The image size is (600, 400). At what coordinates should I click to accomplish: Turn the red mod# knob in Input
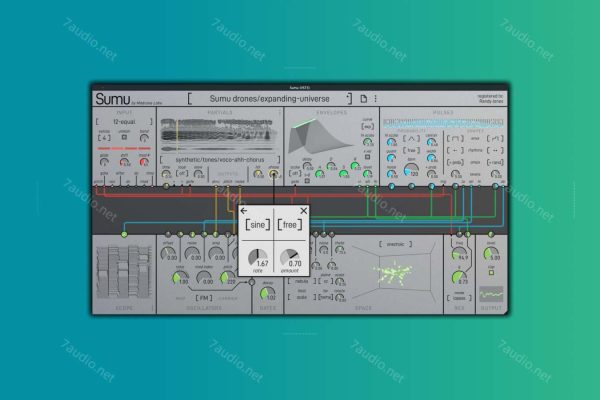(144, 162)
